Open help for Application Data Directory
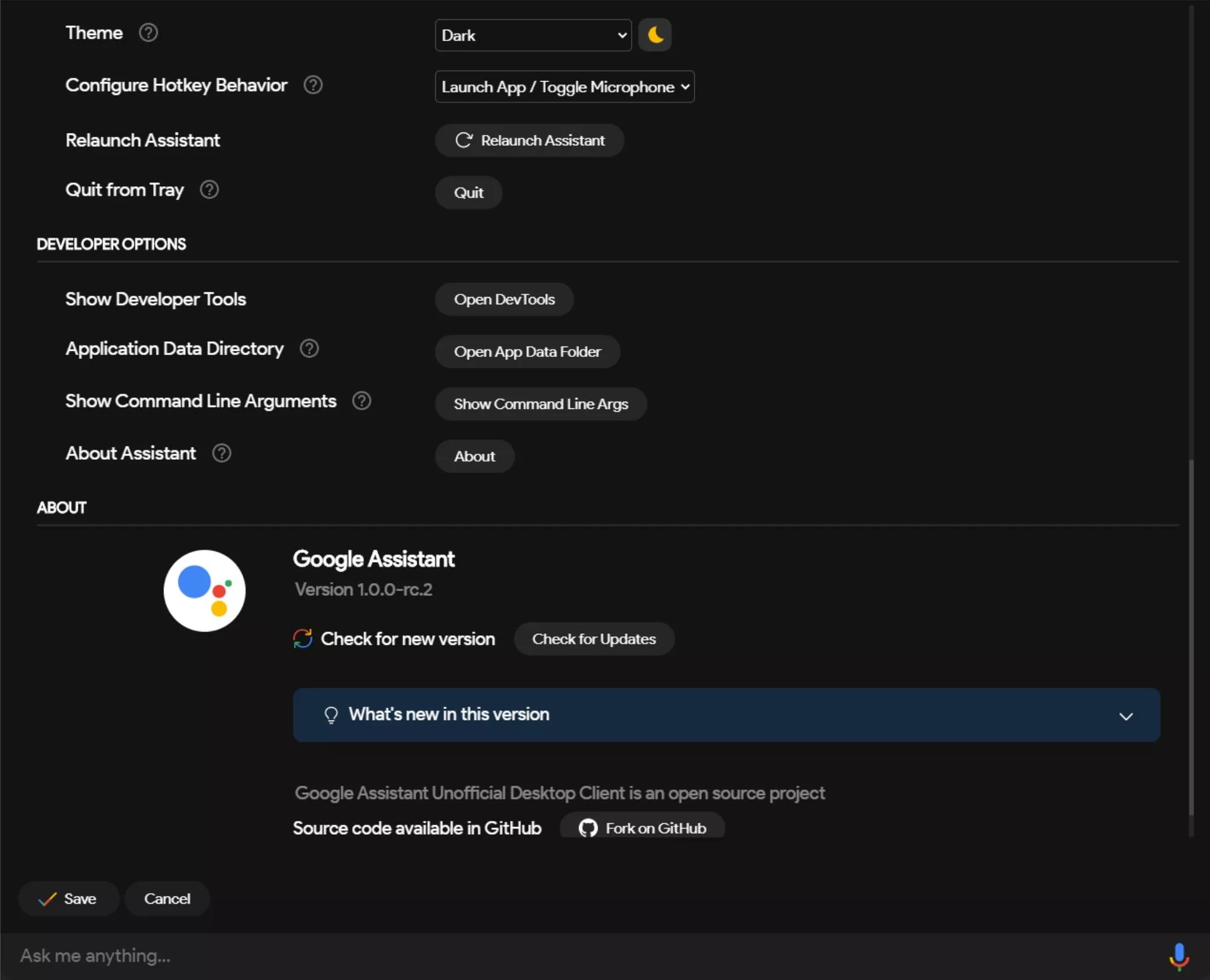This screenshot has height=980, width=1210. [x=309, y=348]
